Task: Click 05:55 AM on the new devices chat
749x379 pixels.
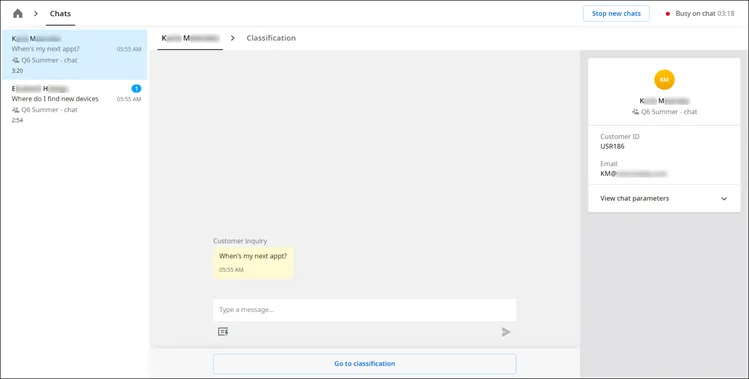Action: [x=129, y=99]
